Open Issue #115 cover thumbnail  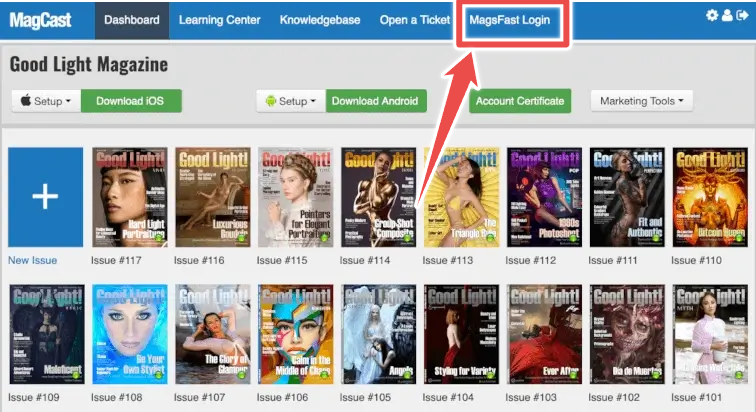296,197
